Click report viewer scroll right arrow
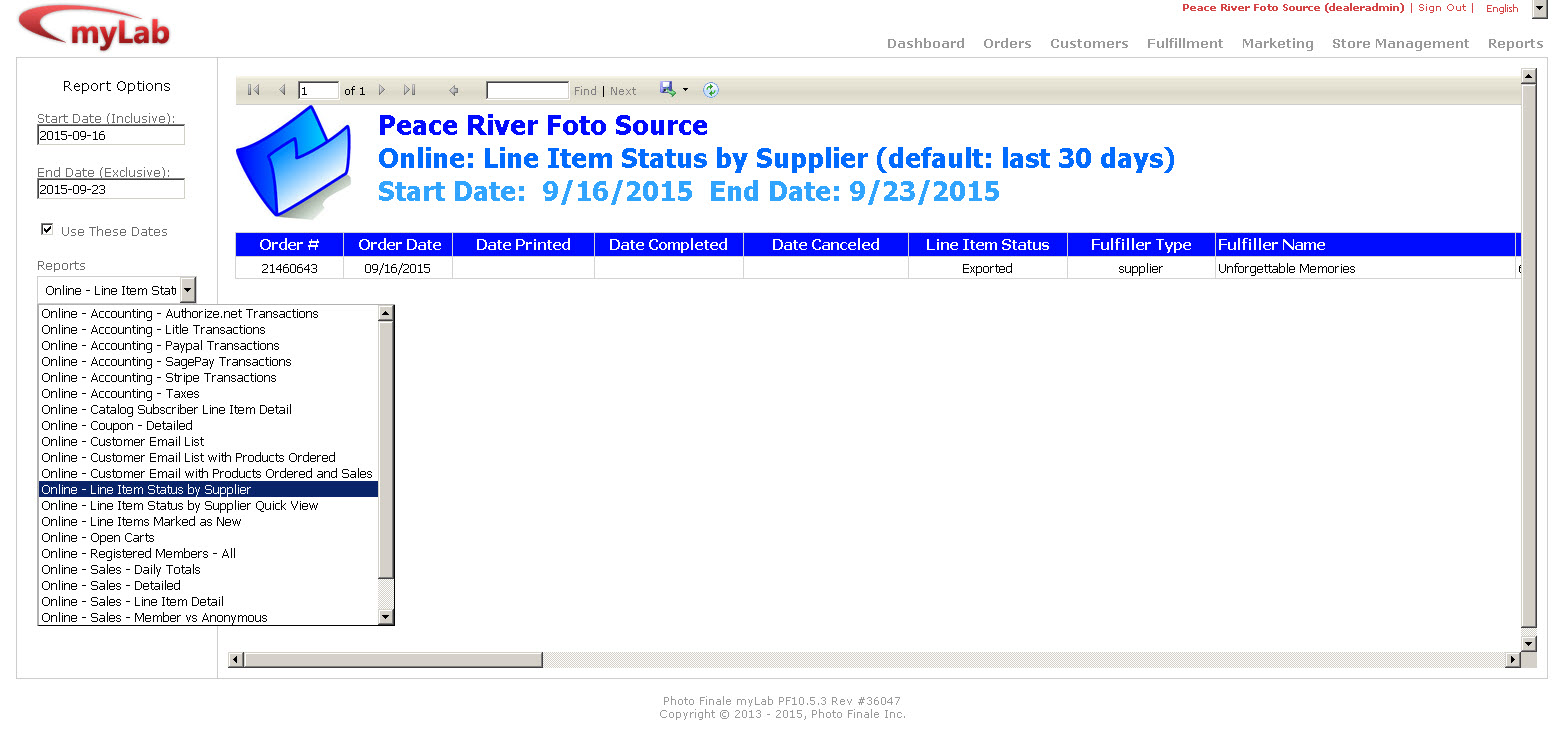Screen dimensions: 1556x732 pos(1512,660)
